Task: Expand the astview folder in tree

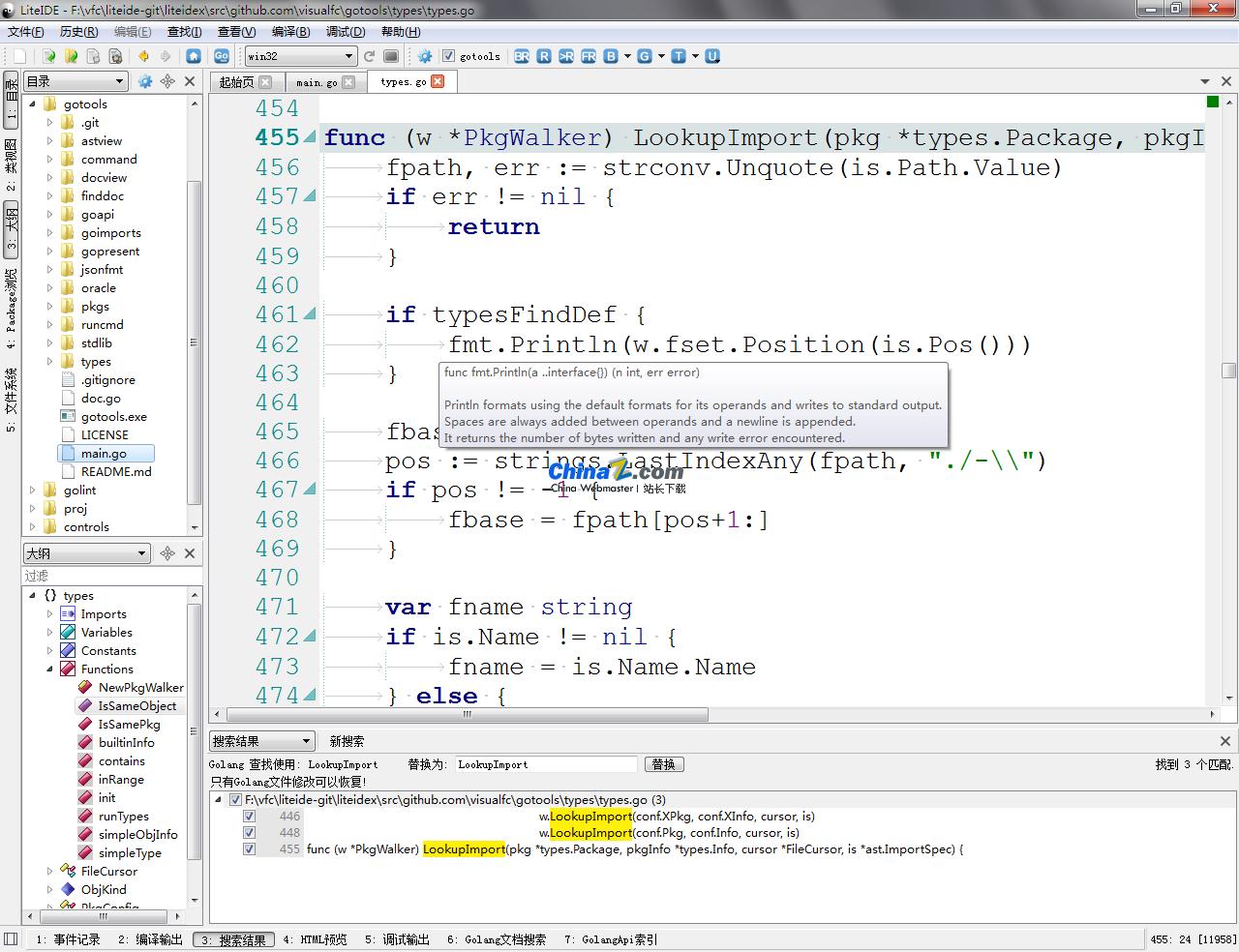Action: [50, 141]
